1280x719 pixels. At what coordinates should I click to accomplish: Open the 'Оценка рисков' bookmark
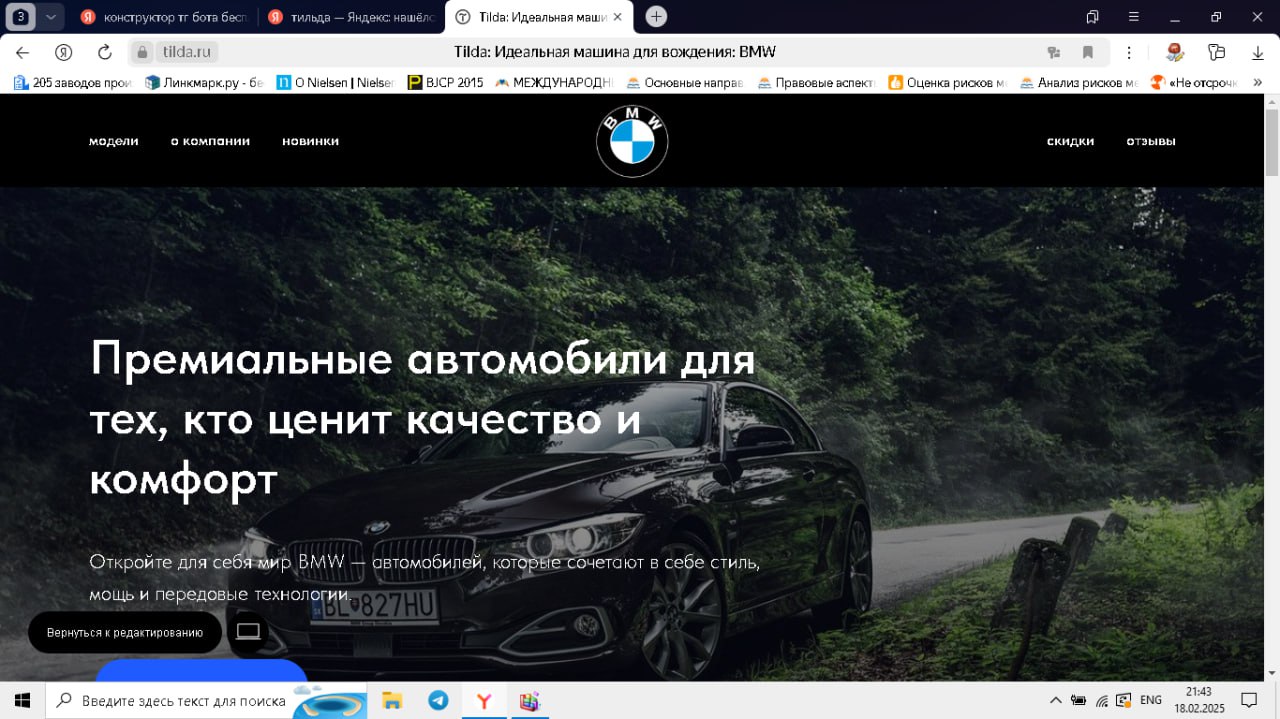coord(947,83)
